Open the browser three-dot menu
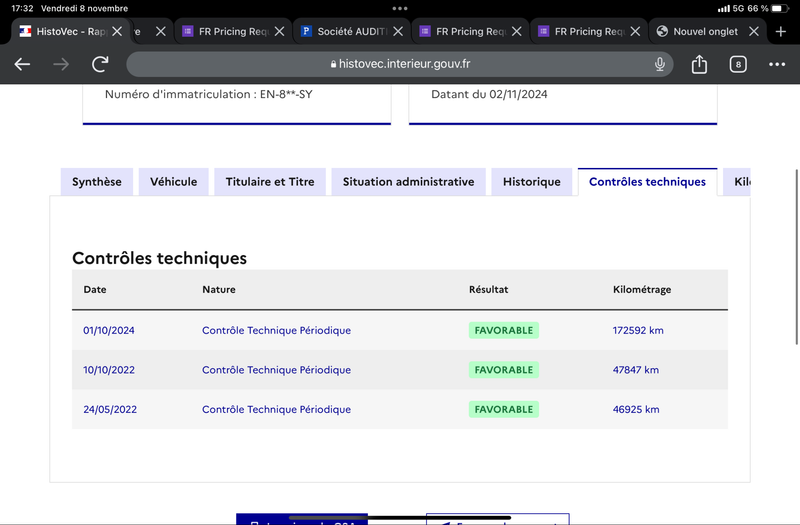This screenshot has width=800, height=525. click(x=777, y=64)
